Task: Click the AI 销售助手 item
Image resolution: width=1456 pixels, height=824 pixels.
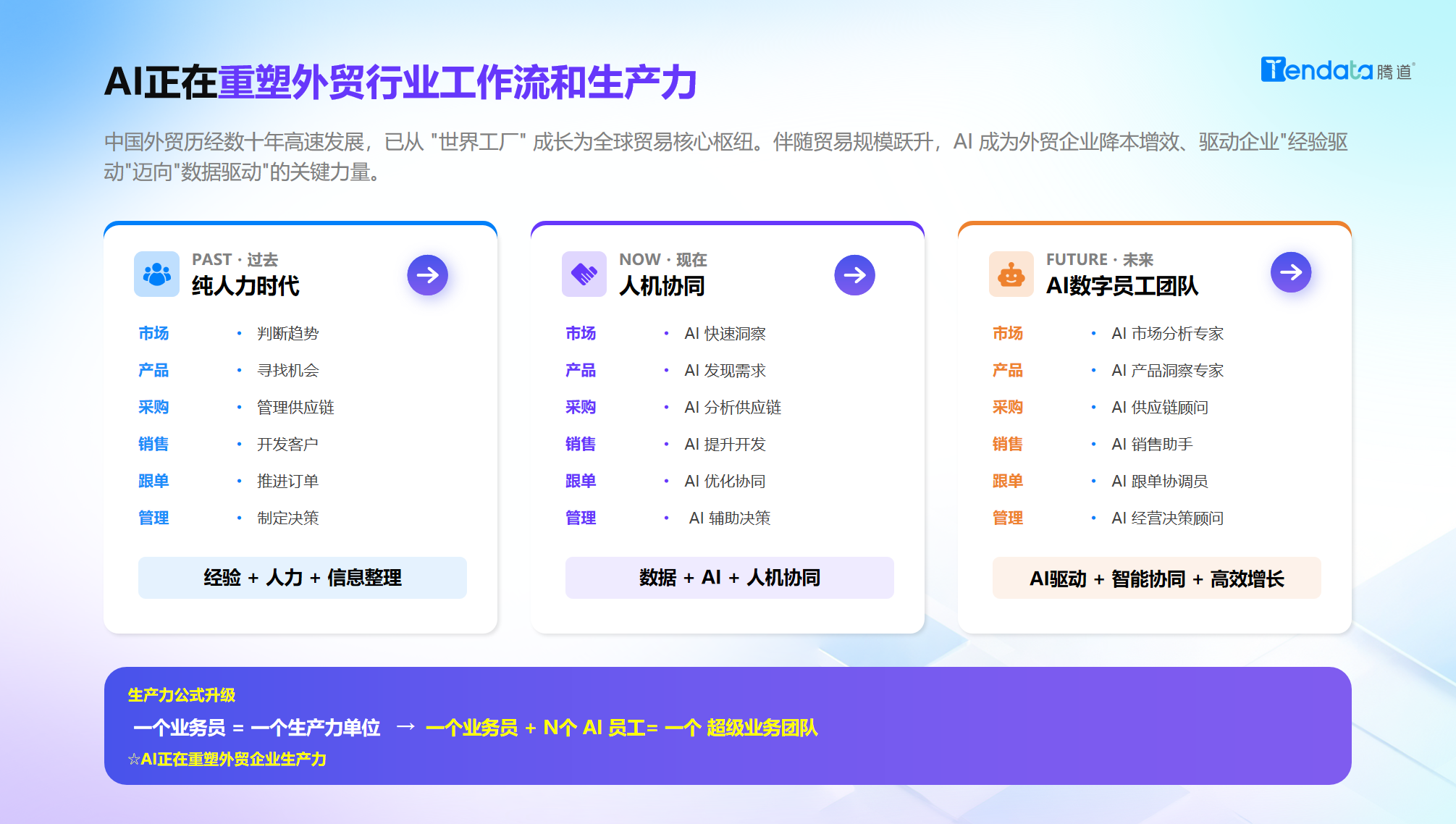Action: click(1152, 444)
